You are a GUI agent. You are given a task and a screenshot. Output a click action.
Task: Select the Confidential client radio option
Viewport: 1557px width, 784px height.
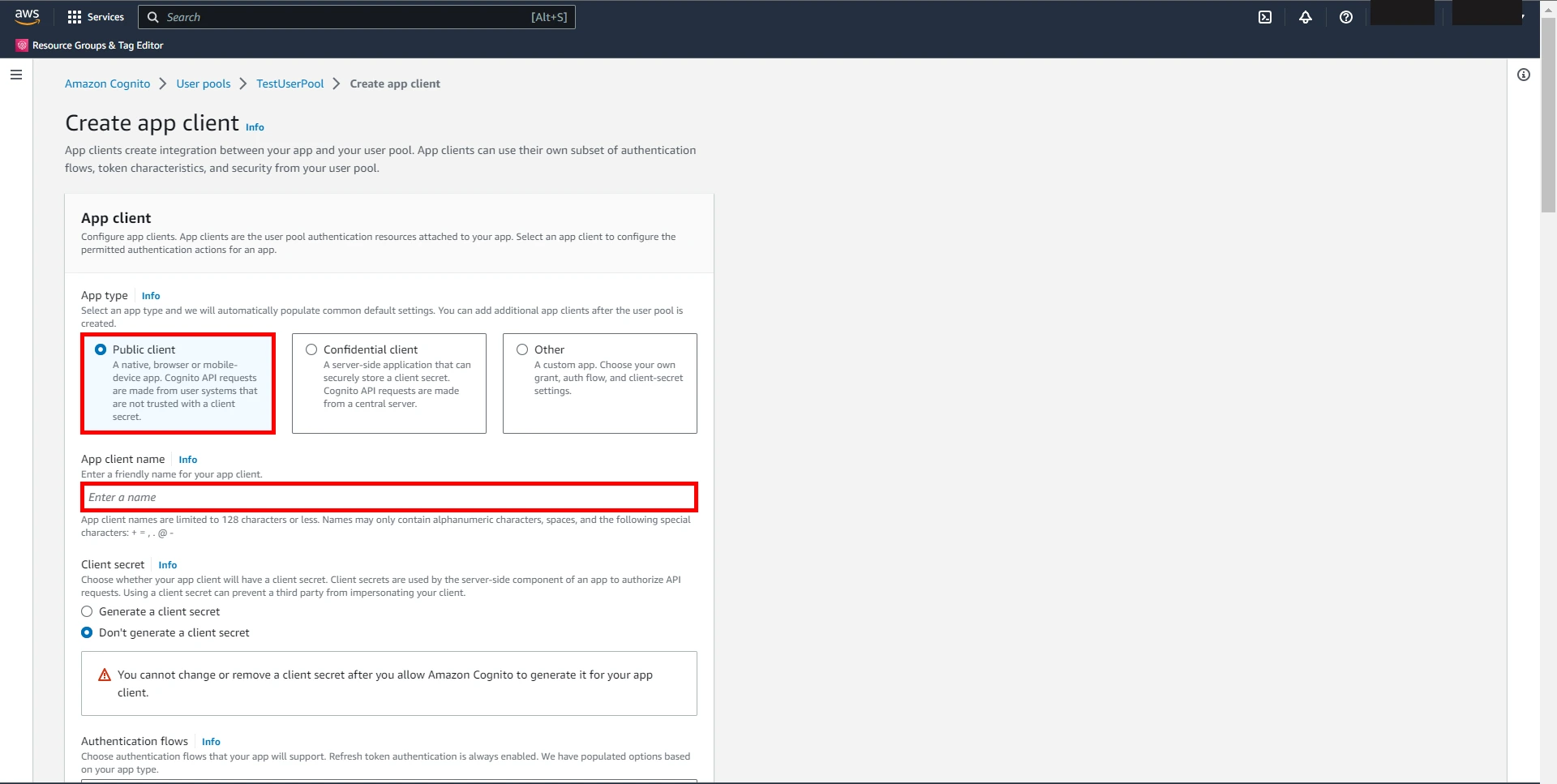point(311,349)
